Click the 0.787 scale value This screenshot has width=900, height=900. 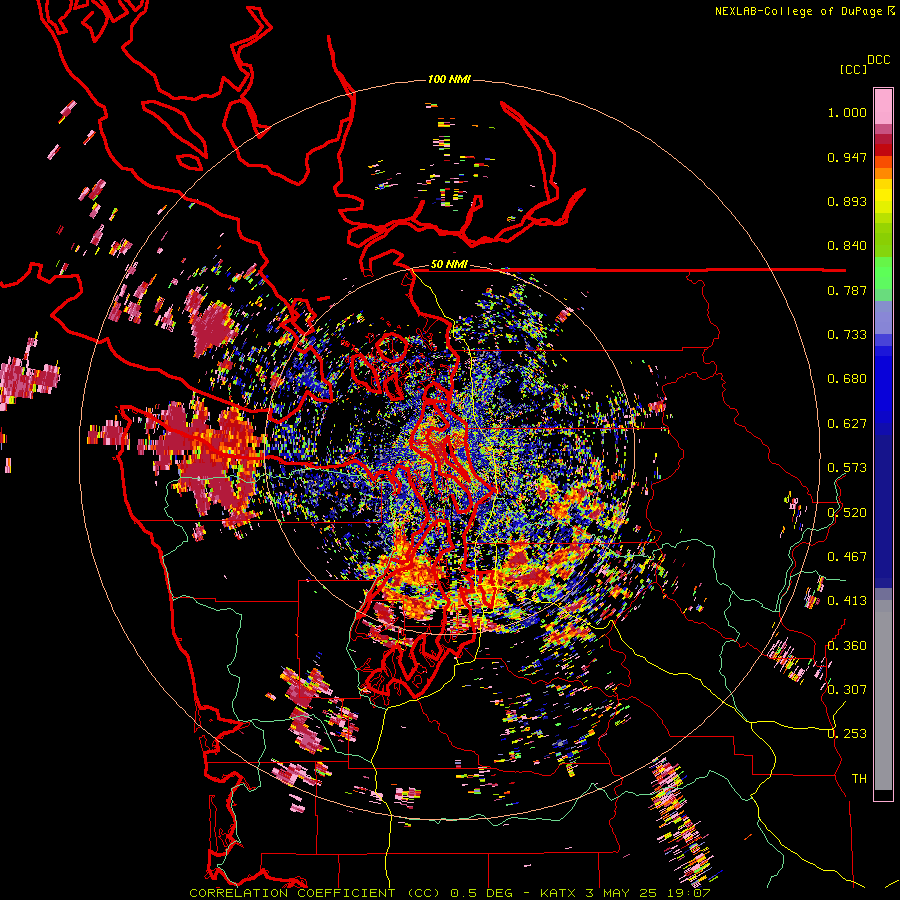[x=847, y=290]
